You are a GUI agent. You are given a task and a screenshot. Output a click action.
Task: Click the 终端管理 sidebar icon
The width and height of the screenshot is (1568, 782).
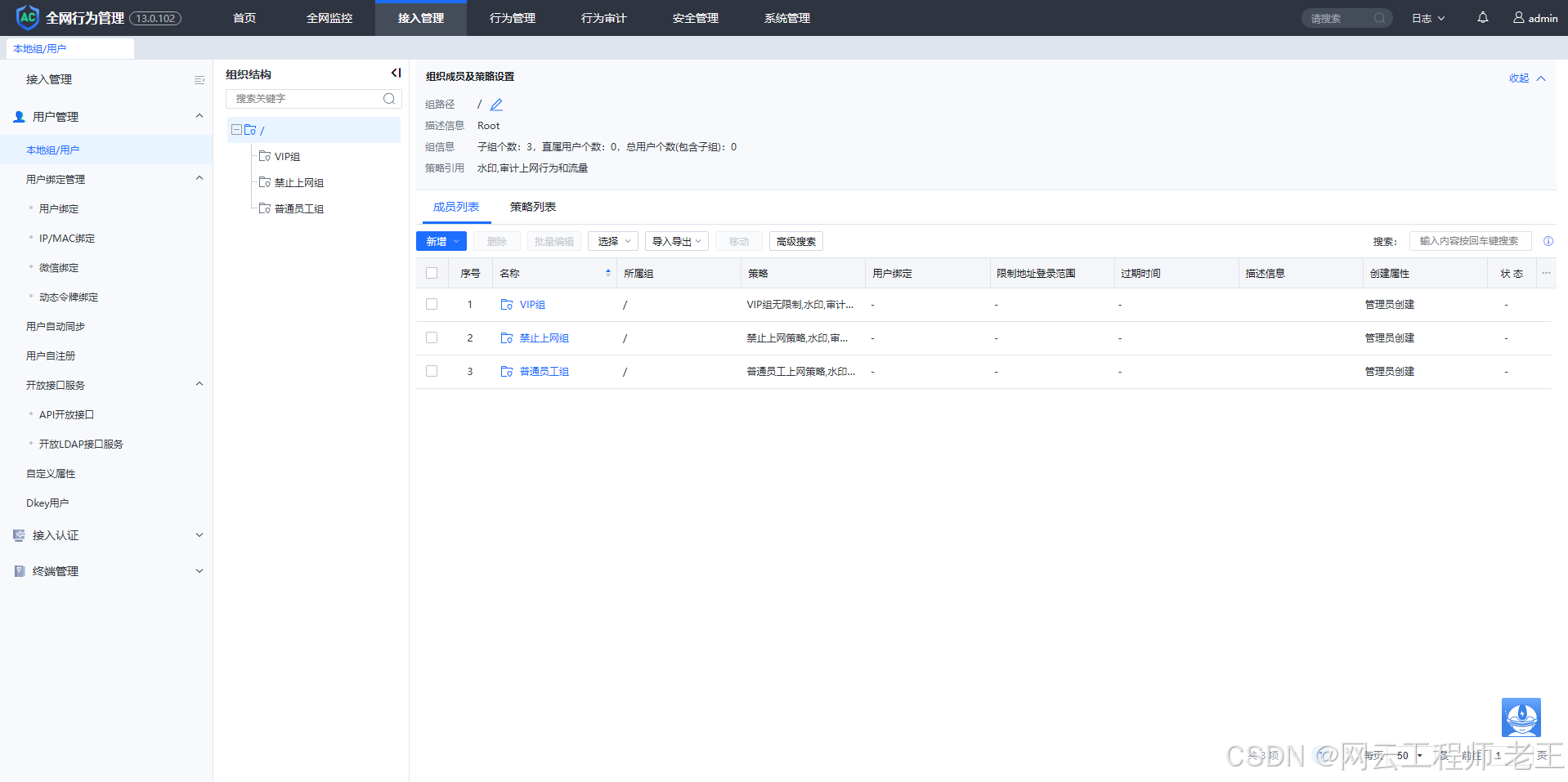click(20, 571)
